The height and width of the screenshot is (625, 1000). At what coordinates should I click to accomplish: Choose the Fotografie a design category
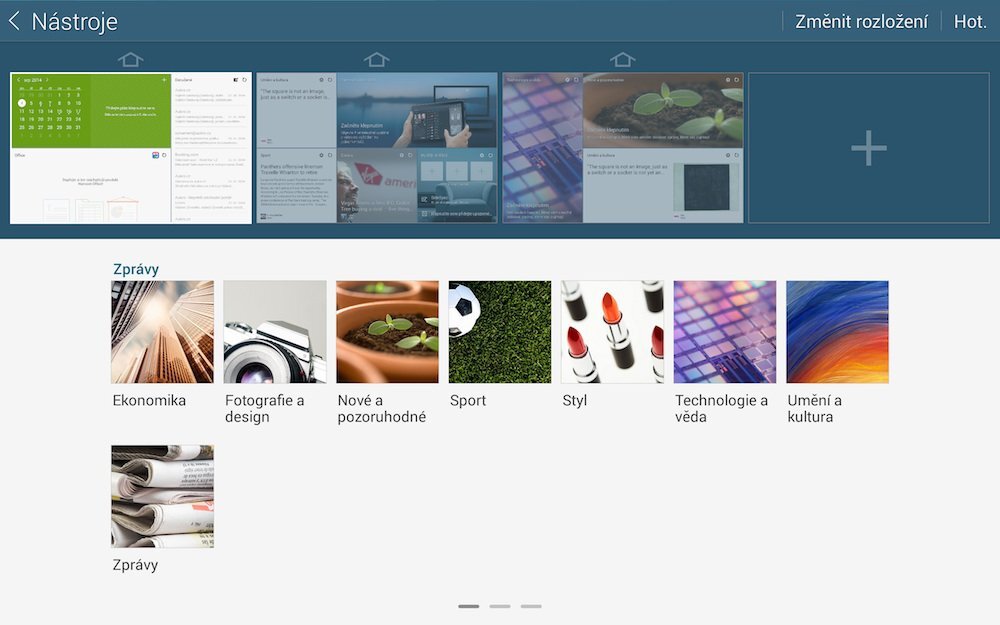coord(274,331)
